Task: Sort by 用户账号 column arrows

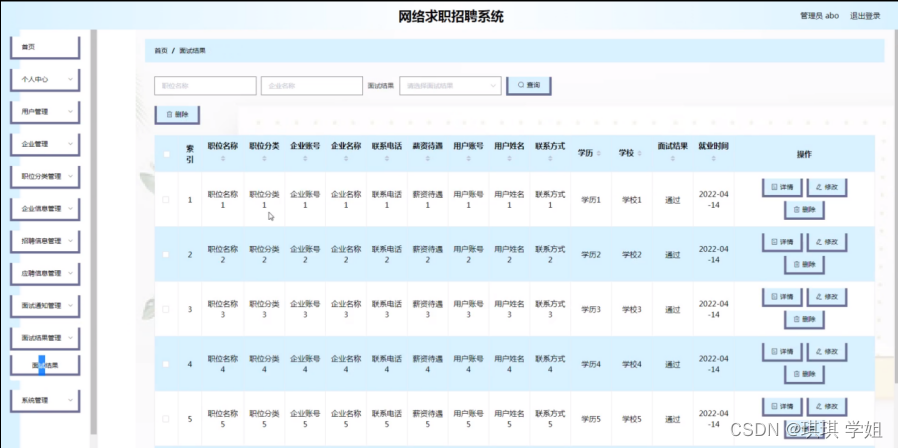Action: [468, 159]
